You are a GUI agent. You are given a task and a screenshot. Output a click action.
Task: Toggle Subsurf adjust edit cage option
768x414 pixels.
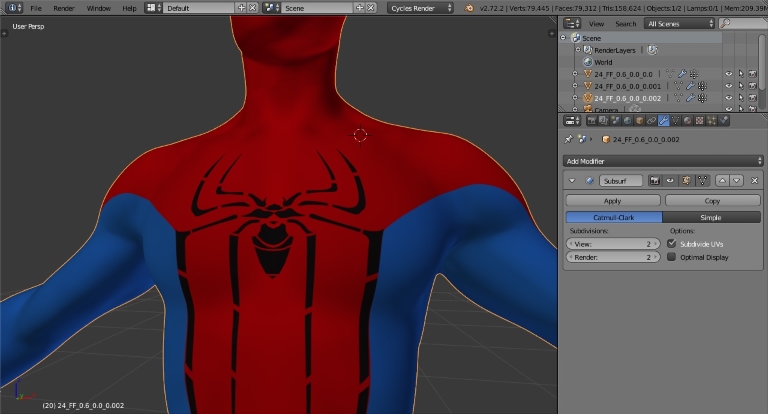click(702, 181)
